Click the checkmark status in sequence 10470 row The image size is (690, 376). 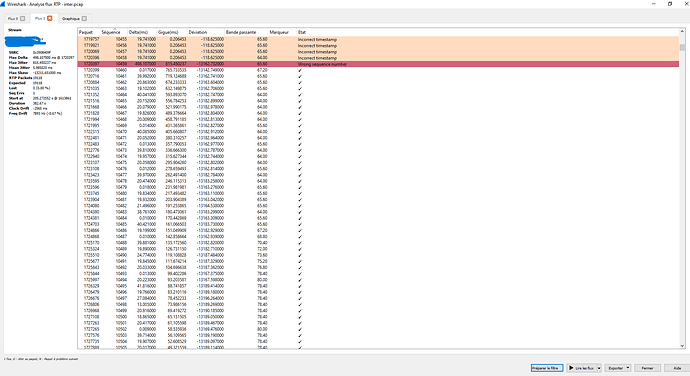point(300,132)
